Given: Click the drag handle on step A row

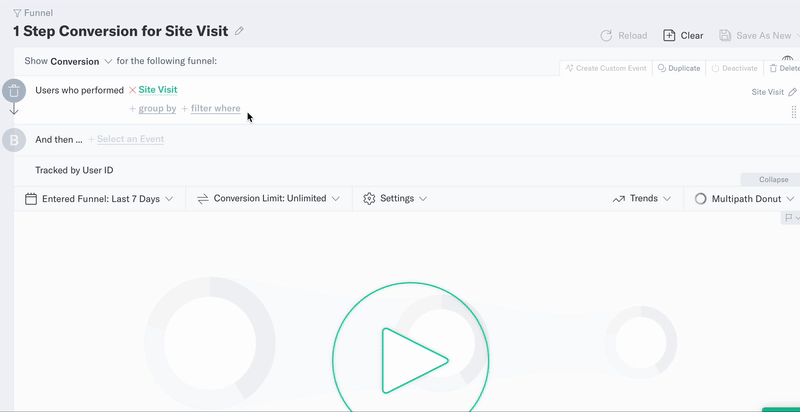Looking at the screenshot, I should pos(794,112).
